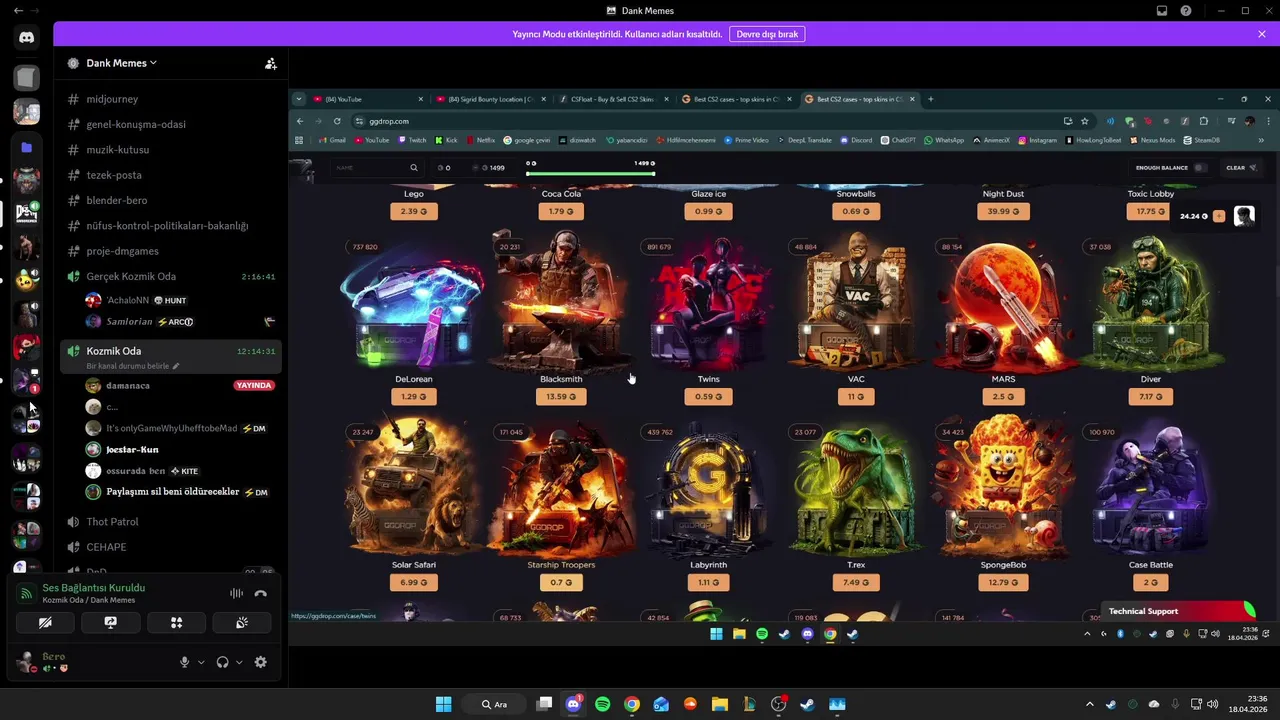The image size is (1280, 720).
Task: Click search magnifier in ggdrop name field
Action: (414, 168)
